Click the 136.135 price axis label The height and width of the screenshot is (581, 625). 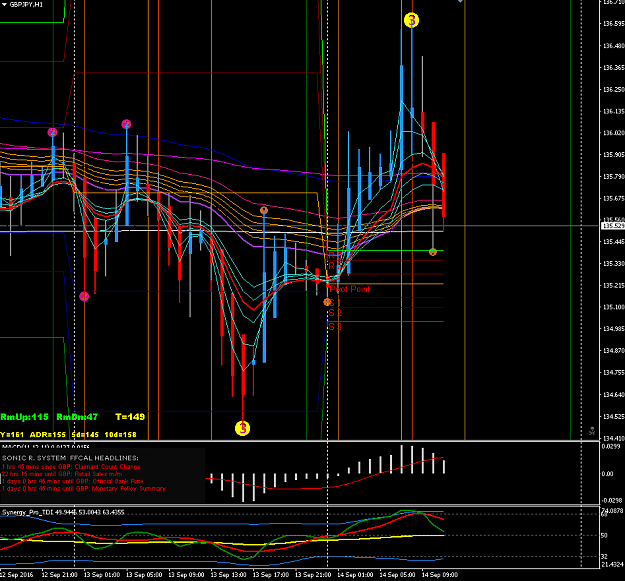613,112
